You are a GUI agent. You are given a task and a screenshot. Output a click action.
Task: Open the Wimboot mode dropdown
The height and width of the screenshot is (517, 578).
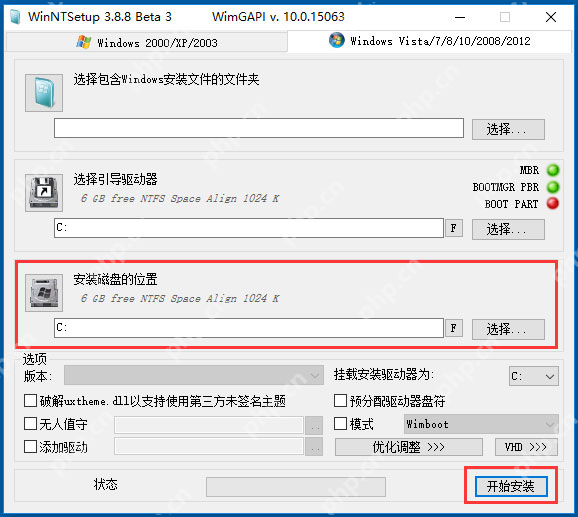pyautogui.click(x=481, y=424)
